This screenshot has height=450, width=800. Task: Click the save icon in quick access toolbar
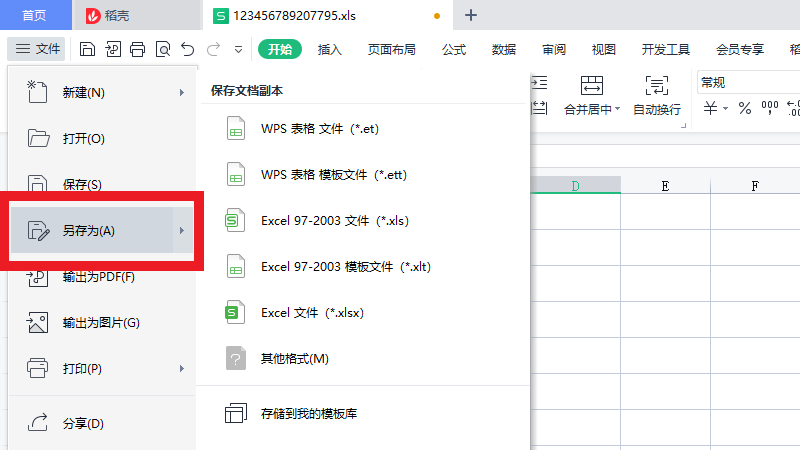tap(87, 49)
